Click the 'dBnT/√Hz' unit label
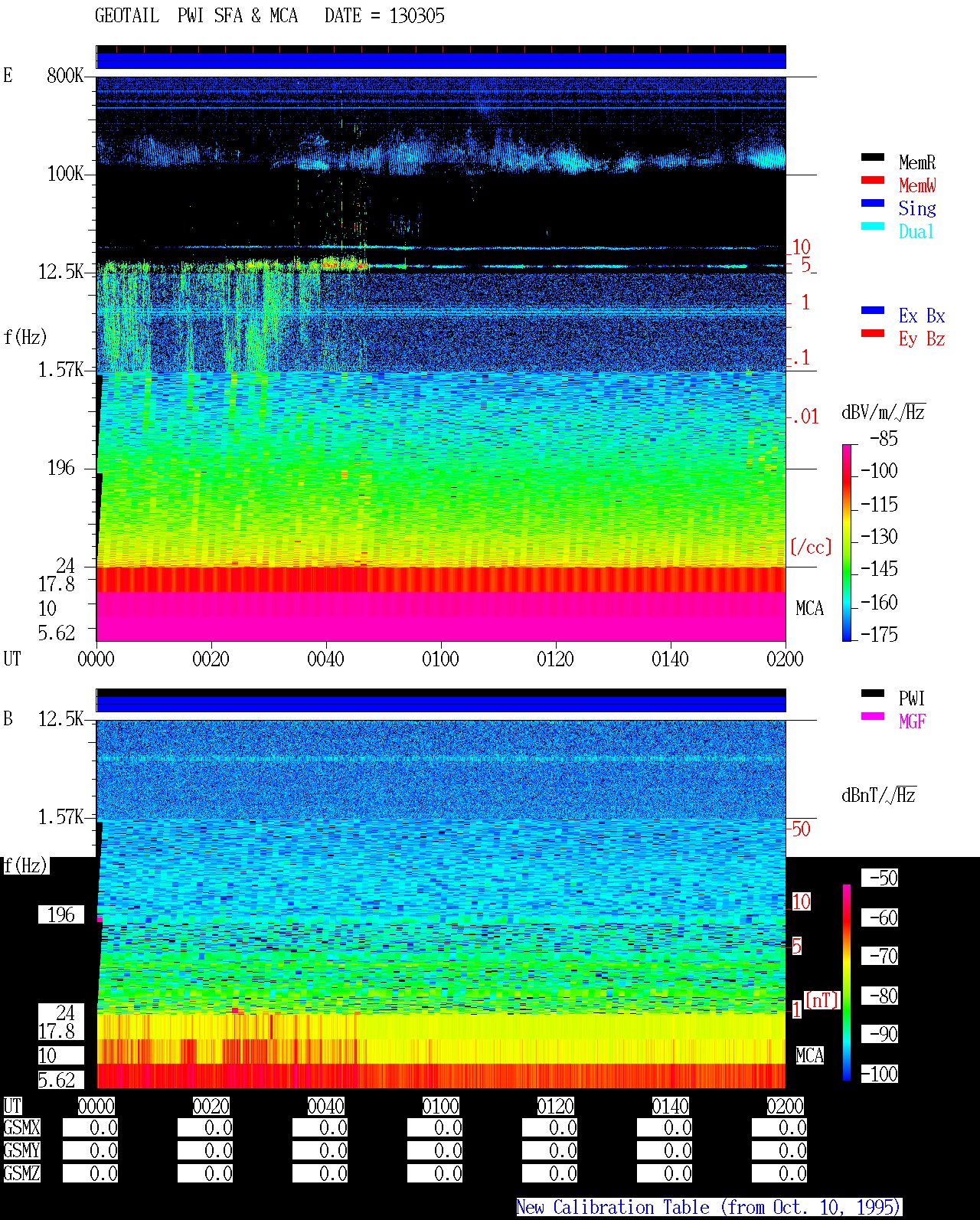Screen dimensions: 980x1220 point(879,795)
